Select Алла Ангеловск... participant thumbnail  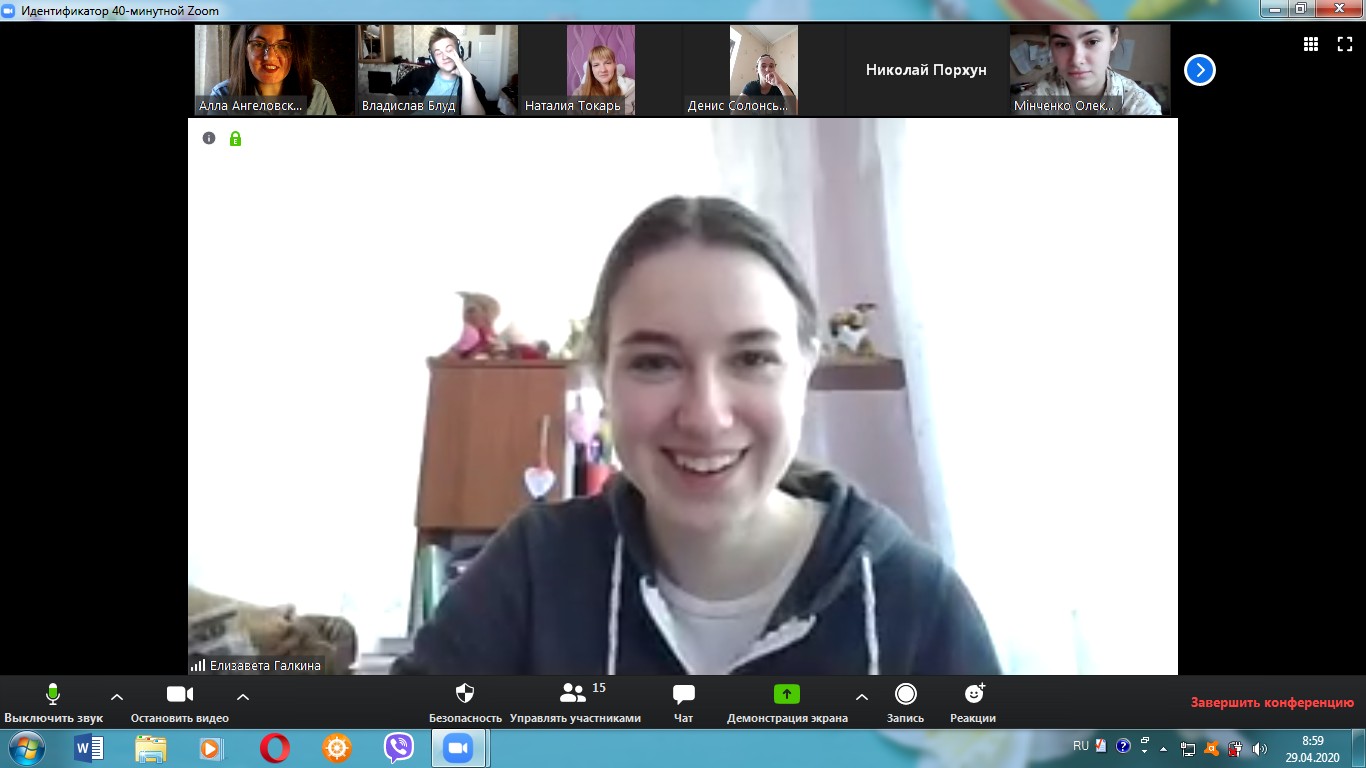click(x=275, y=70)
